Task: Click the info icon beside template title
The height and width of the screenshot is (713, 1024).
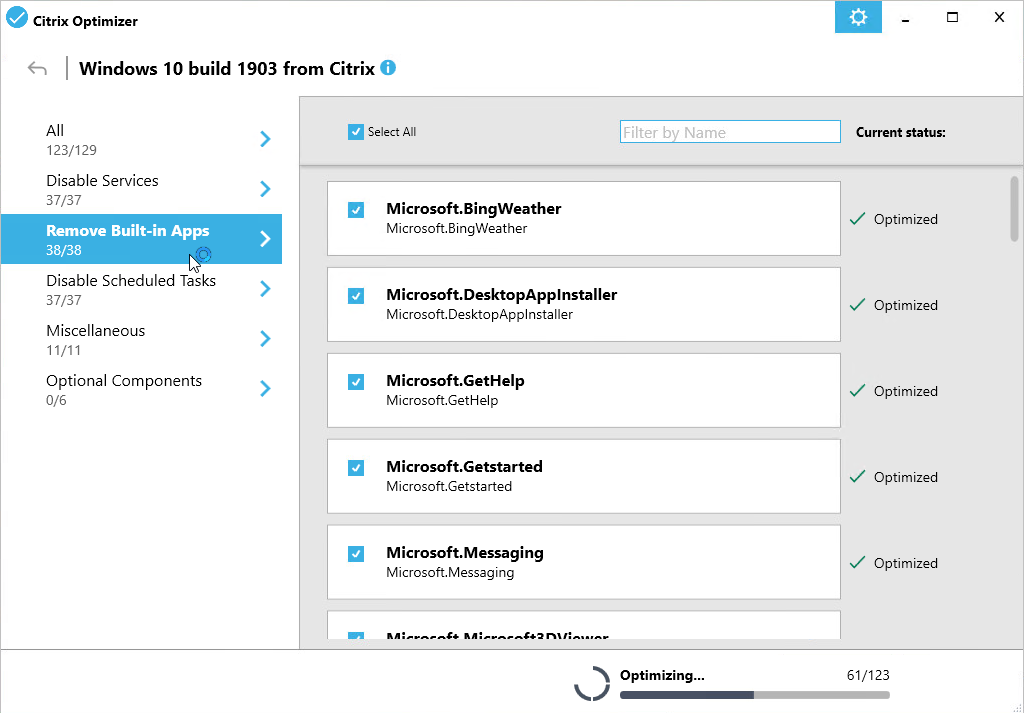Action: [x=388, y=67]
